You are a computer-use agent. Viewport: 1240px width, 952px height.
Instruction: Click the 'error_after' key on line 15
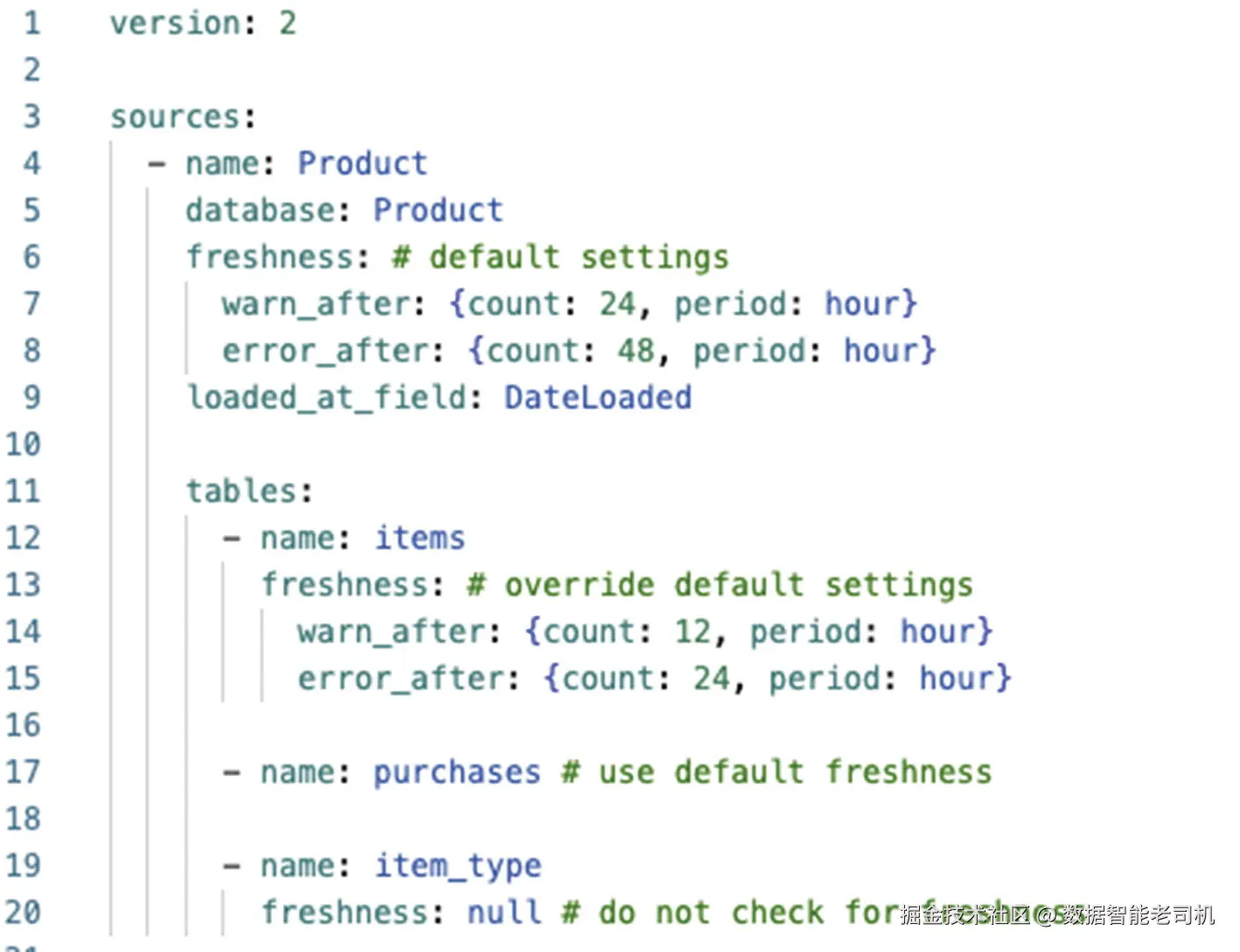click(400, 678)
